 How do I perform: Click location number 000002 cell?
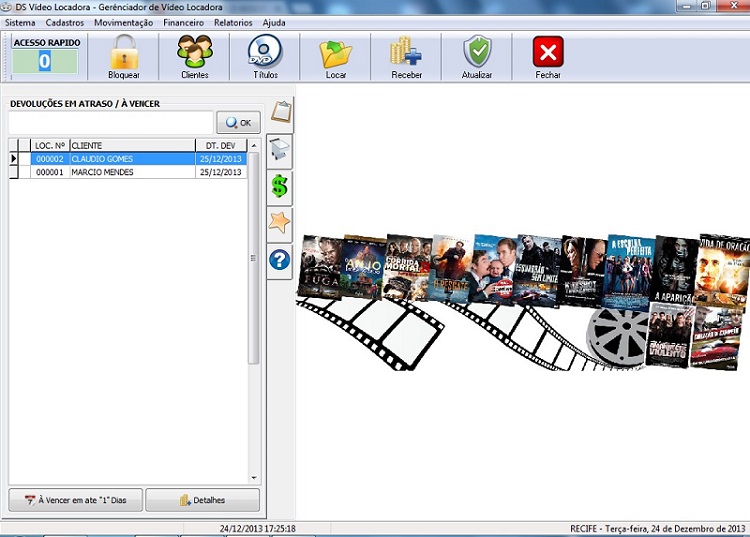[x=50, y=159]
